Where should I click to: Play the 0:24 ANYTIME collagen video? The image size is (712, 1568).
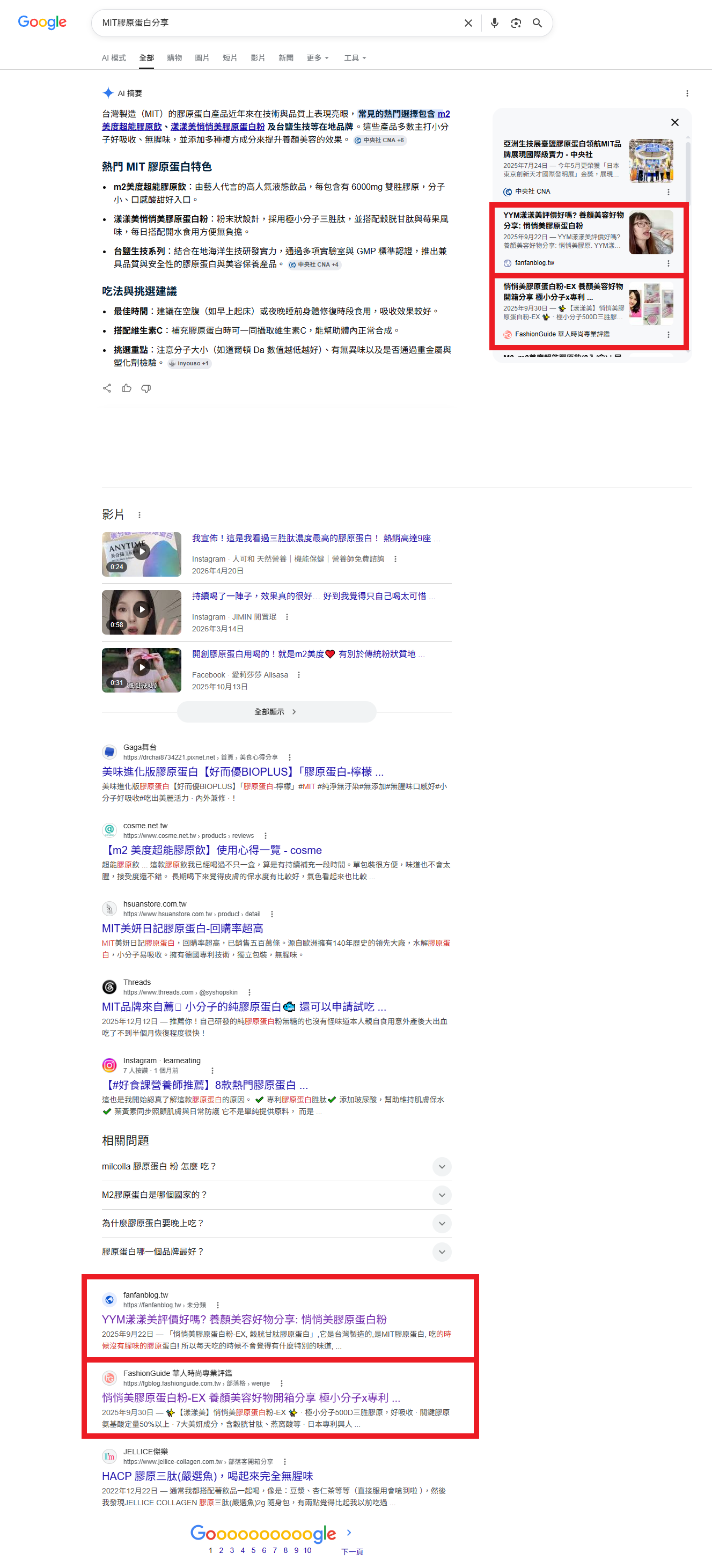tap(141, 554)
